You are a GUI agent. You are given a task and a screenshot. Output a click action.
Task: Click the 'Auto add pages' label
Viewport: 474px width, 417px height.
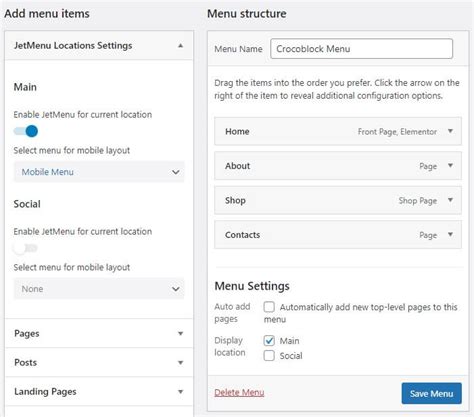click(232, 313)
